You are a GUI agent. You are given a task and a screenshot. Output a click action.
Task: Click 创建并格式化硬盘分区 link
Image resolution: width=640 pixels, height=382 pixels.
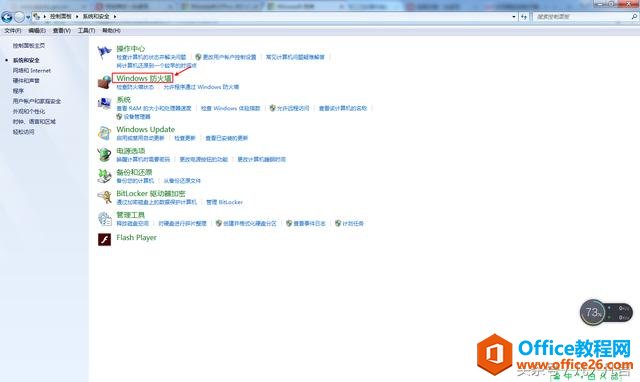(x=250, y=223)
